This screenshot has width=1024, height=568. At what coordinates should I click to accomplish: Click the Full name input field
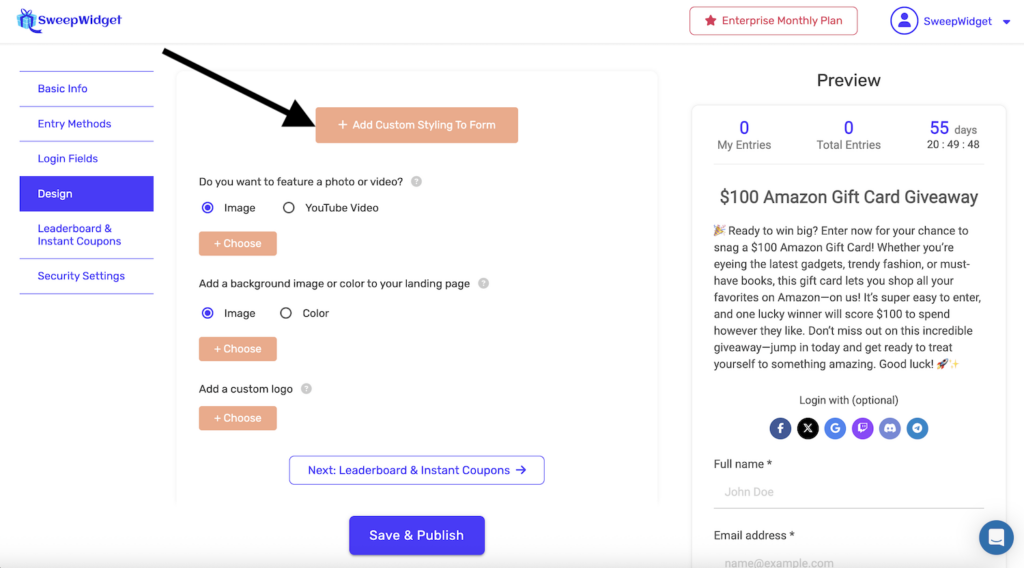pyautogui.click(x=848, y=492)
